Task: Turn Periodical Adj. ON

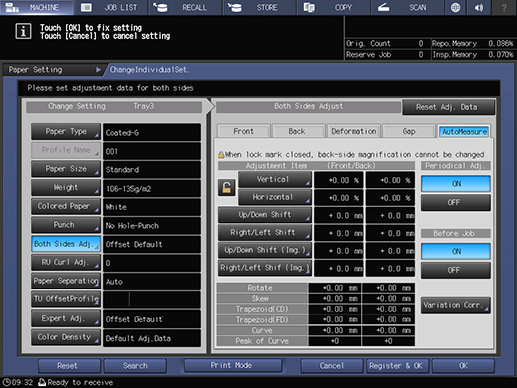Action: point(456,184)
